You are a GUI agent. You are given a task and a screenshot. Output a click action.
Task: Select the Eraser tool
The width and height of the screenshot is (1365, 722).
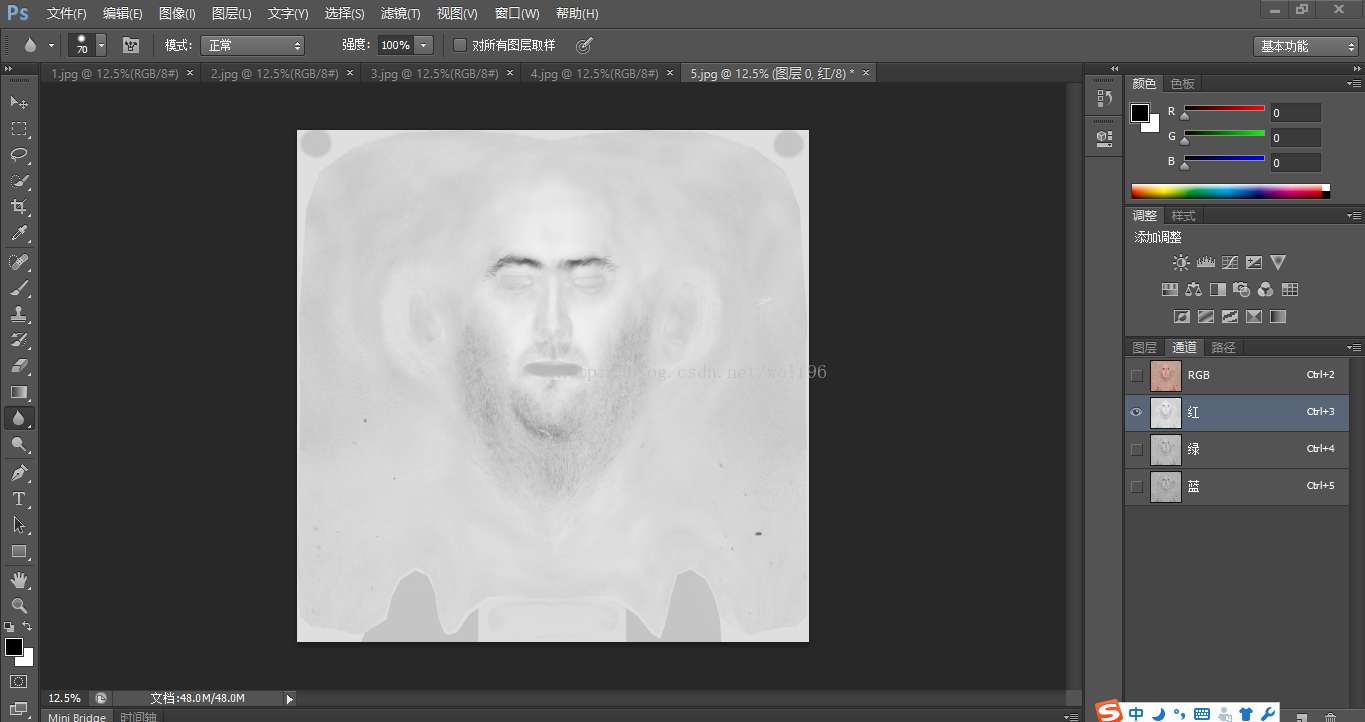(19, 366)
